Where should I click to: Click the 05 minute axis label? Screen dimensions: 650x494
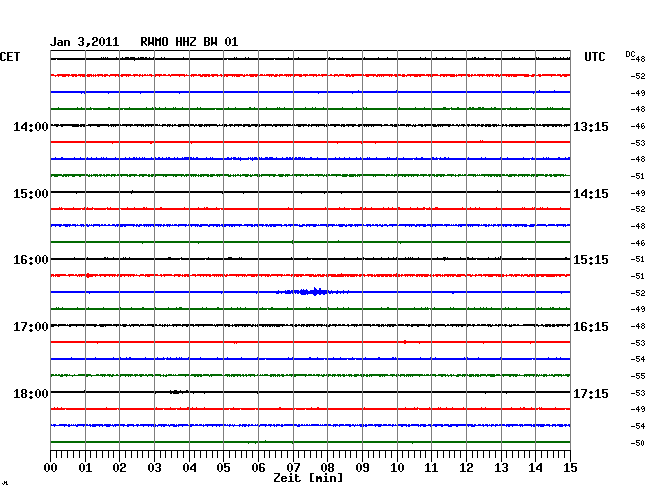[223, 468]
